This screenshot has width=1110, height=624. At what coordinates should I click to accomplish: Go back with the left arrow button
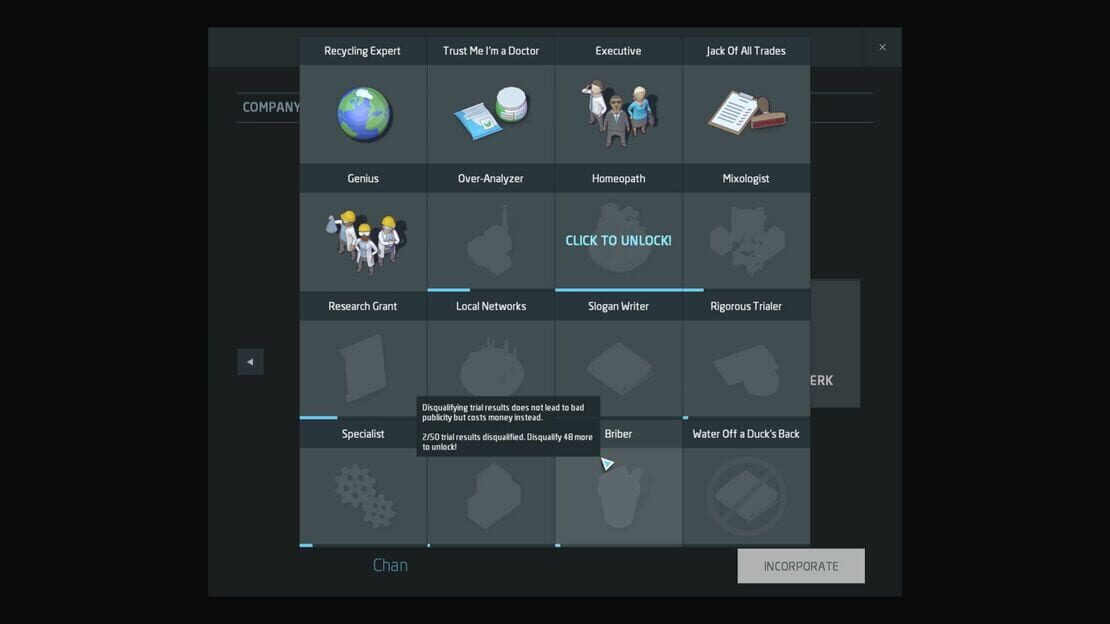coord(250,362)
